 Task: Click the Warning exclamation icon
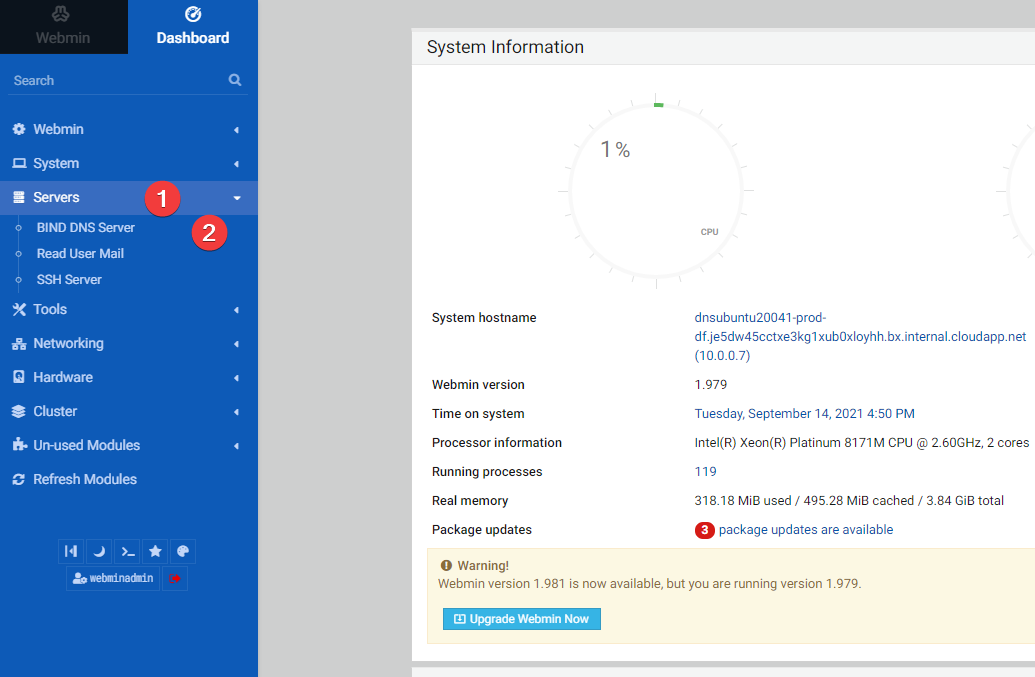446,565
